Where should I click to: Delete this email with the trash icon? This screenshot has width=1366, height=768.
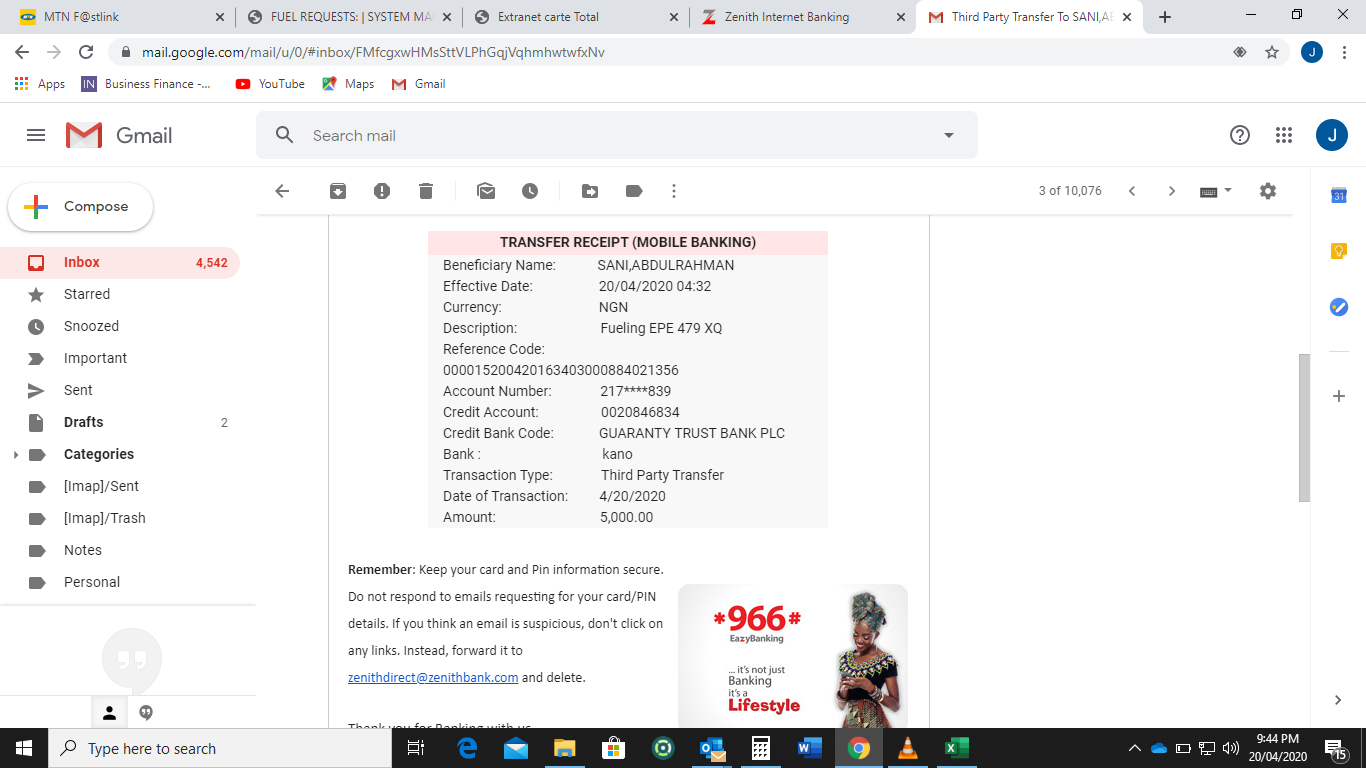pyautogui.click(x=426, y=191)
